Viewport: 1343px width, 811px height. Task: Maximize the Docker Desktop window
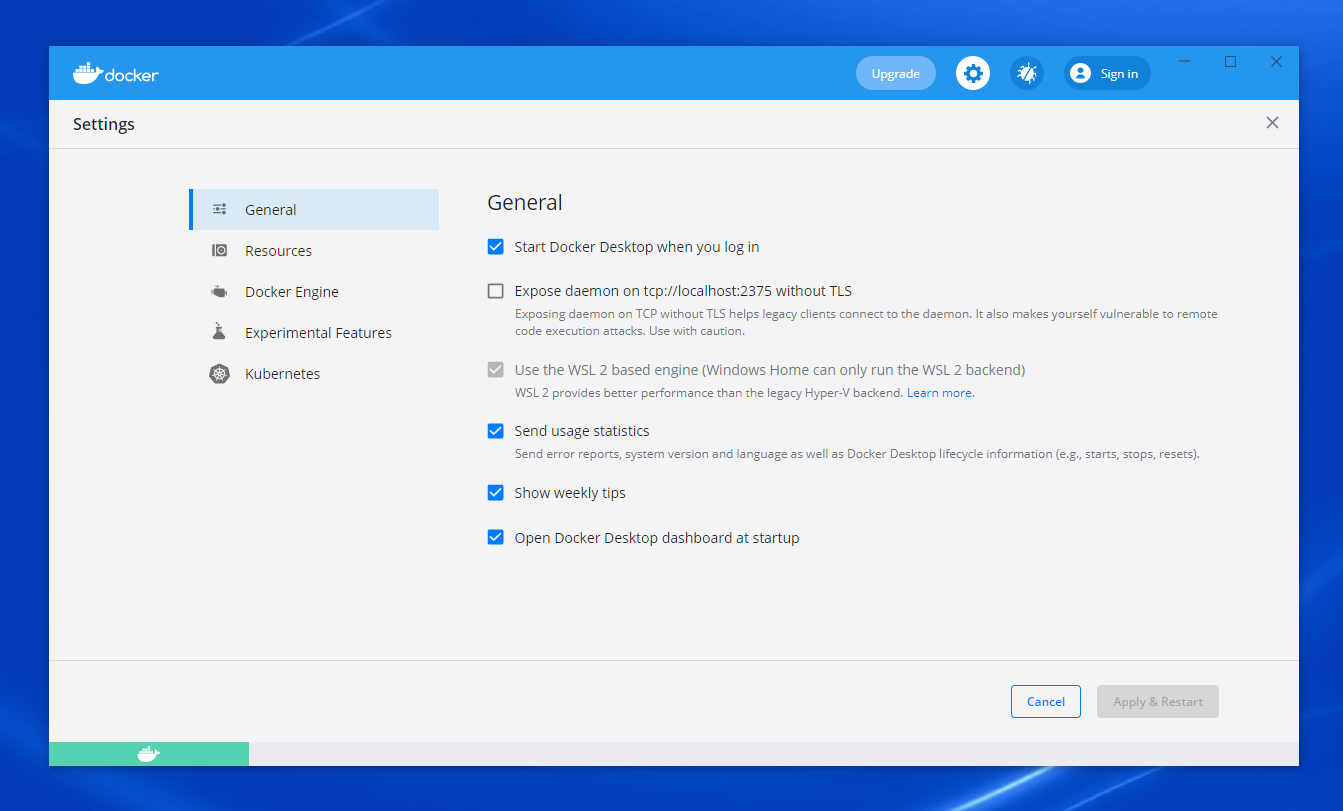[1230, 62]
